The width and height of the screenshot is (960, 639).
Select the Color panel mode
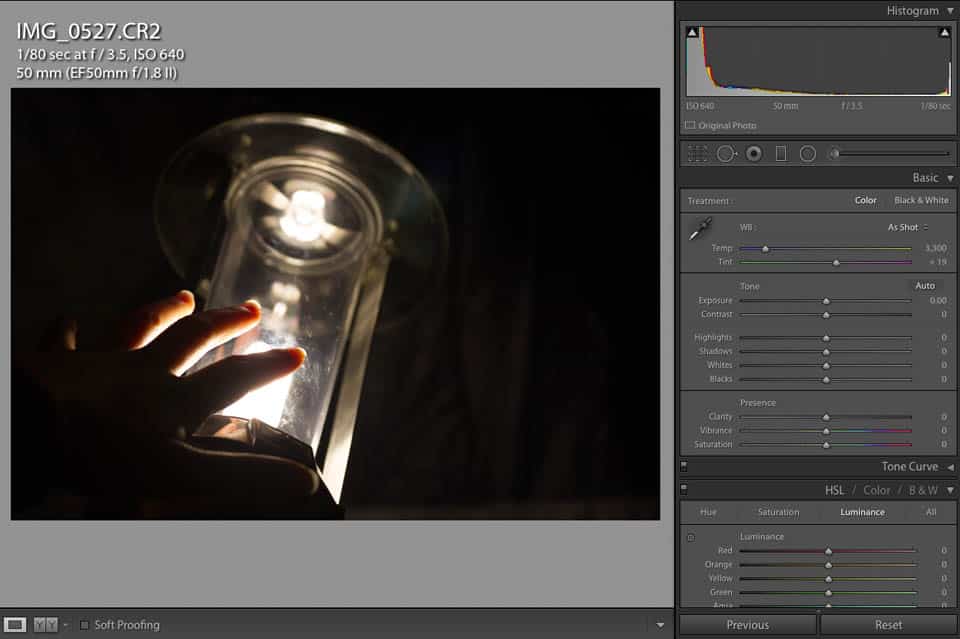coord(876,490)
